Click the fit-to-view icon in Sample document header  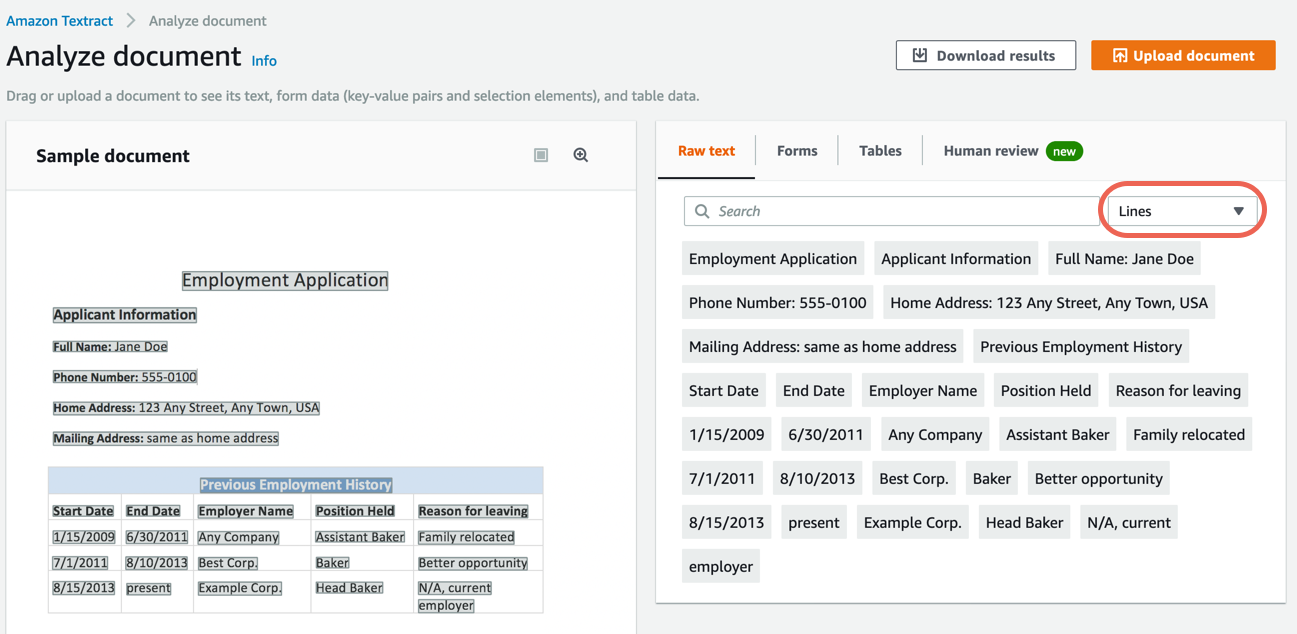(x=541, y=155)
